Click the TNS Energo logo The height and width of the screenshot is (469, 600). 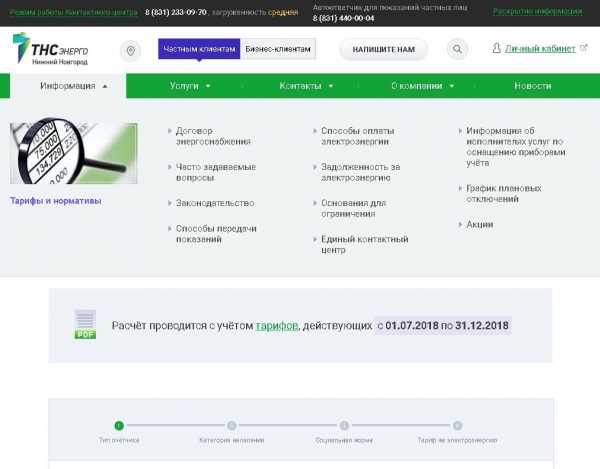[x=50, y=49]
